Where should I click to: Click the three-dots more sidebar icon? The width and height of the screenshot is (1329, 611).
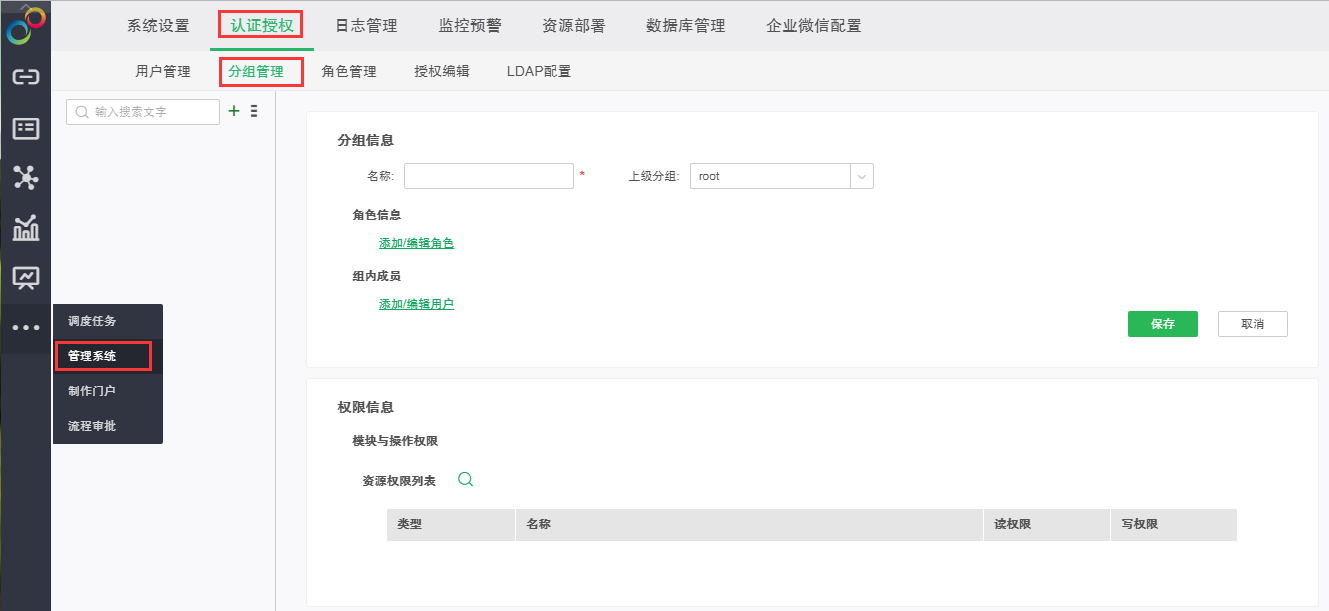click(x=25, y=327)
